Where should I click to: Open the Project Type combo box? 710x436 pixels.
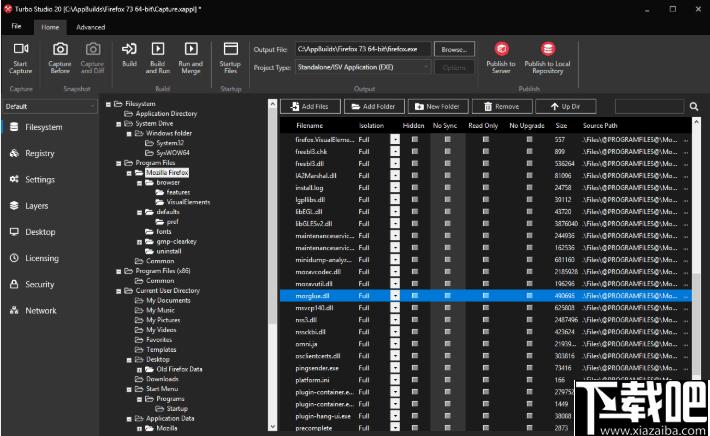click(363, 67)
